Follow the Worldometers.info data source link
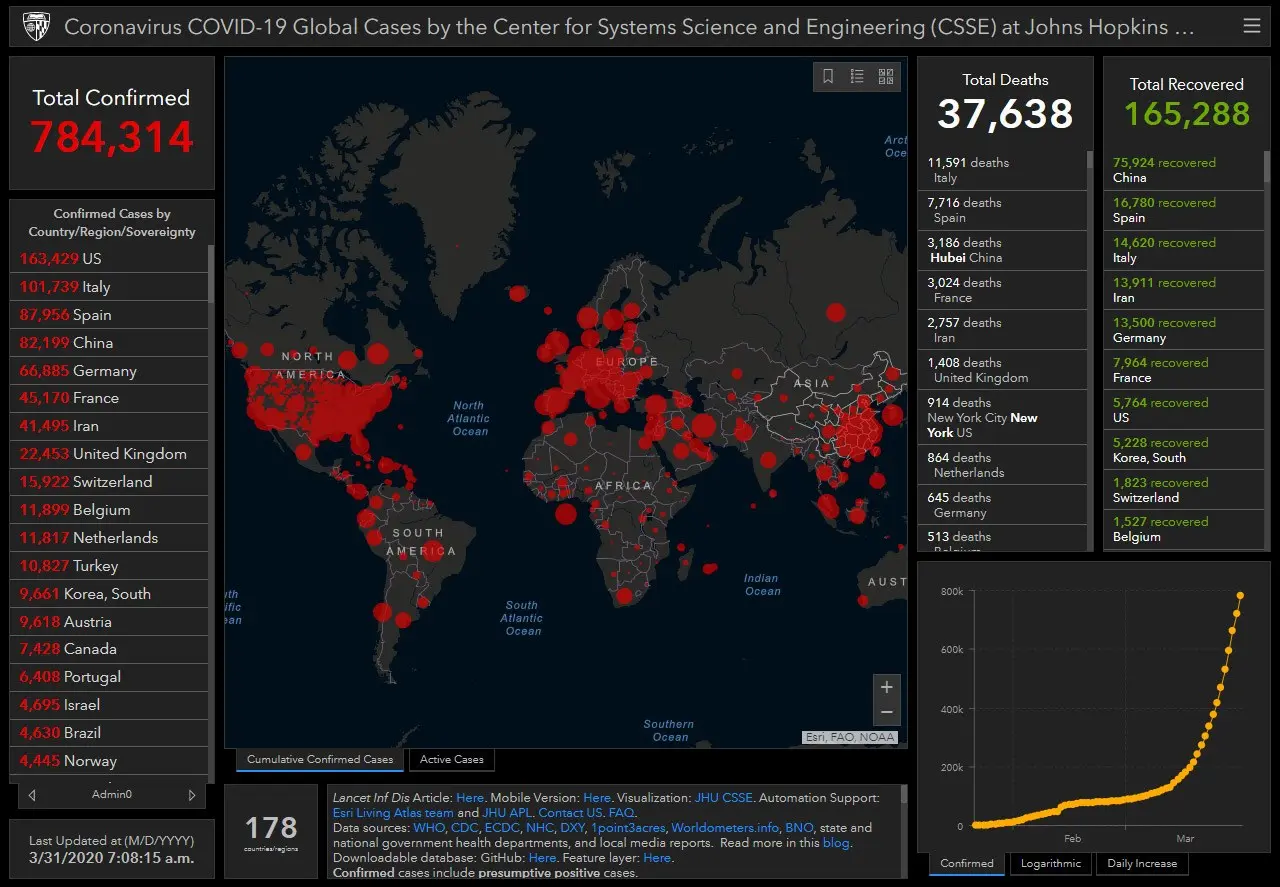Viewport: 1280px width, 887px height. (724, 828)
